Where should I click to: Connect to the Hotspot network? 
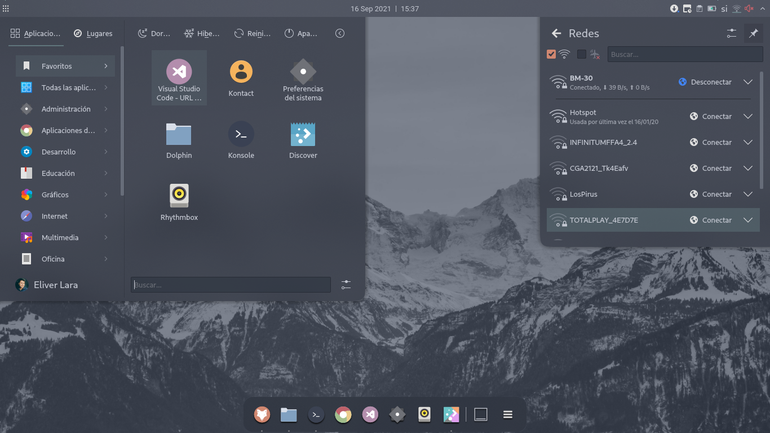pos(711,116)
